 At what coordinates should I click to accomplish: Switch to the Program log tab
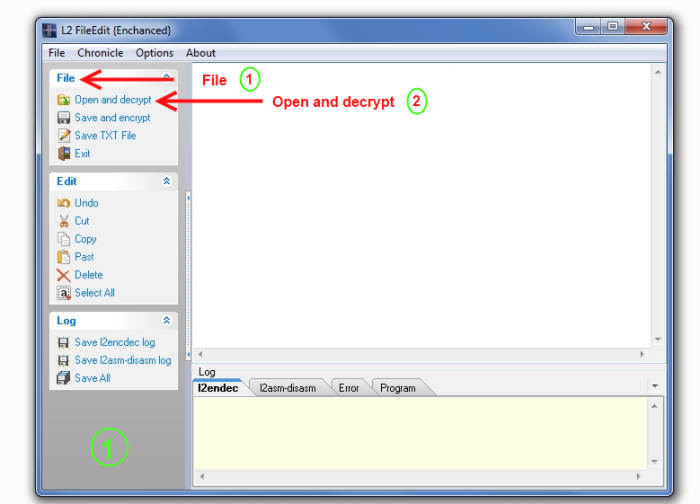(x=398, y=388)
